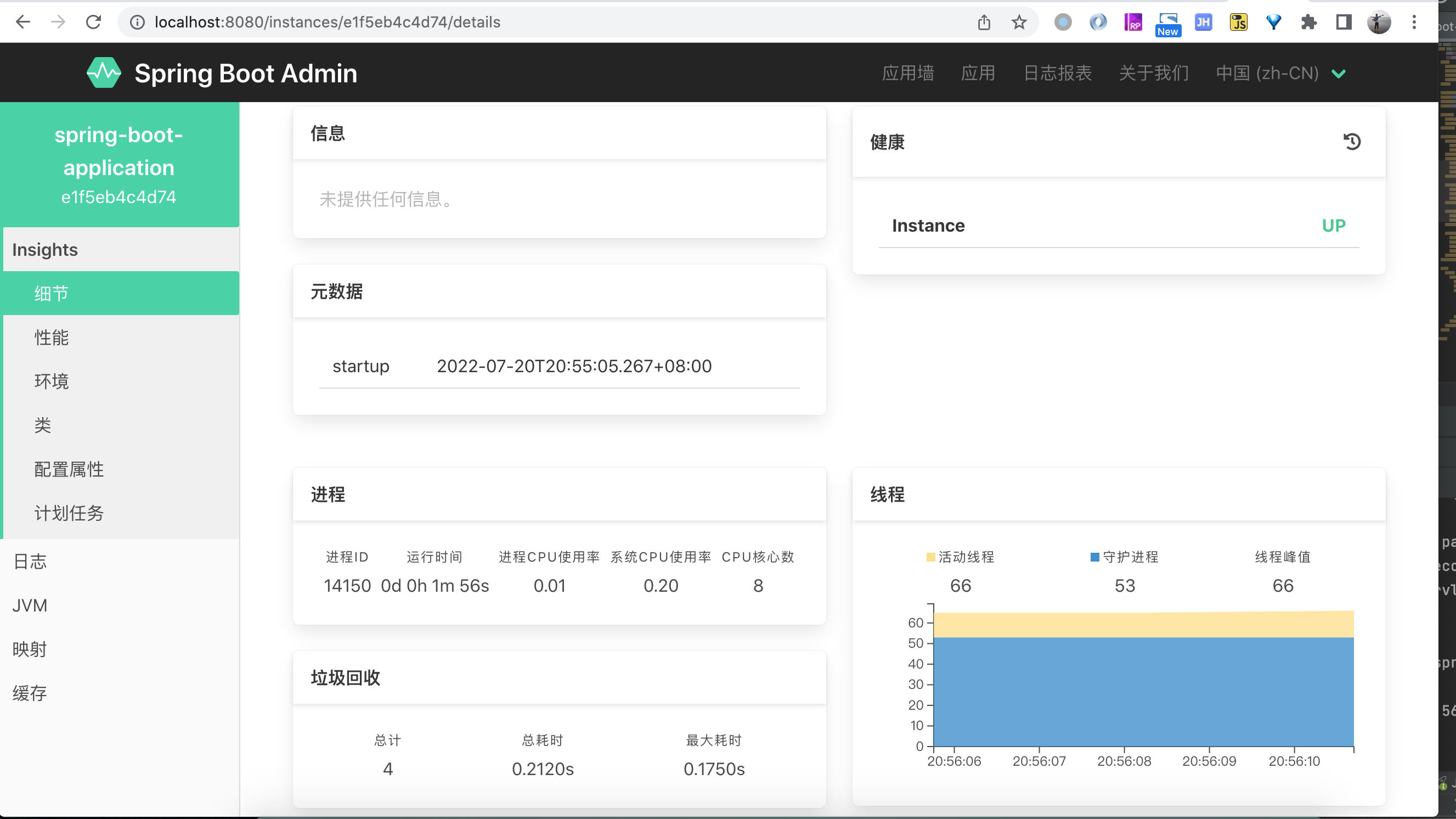This screenshot has height=819, width=1456.
Task: Click the 最大耗时 value 0.1750s
Action: tap(714, 768)
